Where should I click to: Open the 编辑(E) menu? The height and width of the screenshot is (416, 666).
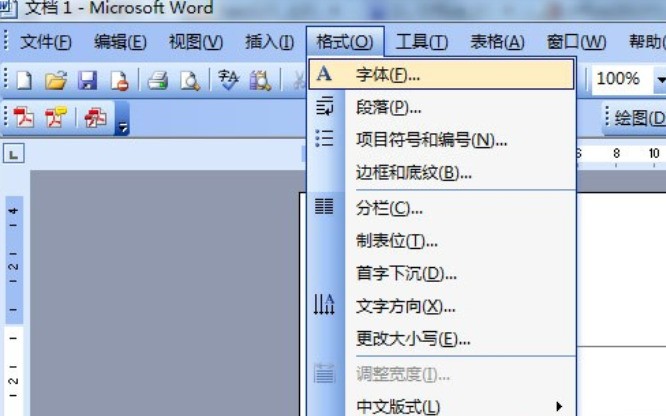click(x=120, y=42)
